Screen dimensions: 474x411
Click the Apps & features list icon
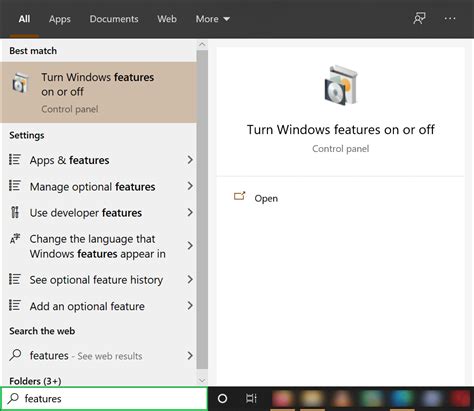click(x=15, y=160)
